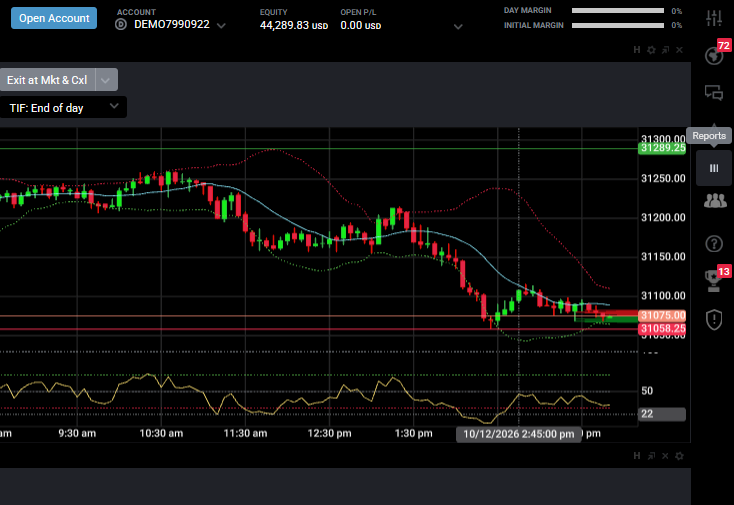Toggle the H button on chart panel header
This screenshot has height=505, width=734.
coord(637,50)
